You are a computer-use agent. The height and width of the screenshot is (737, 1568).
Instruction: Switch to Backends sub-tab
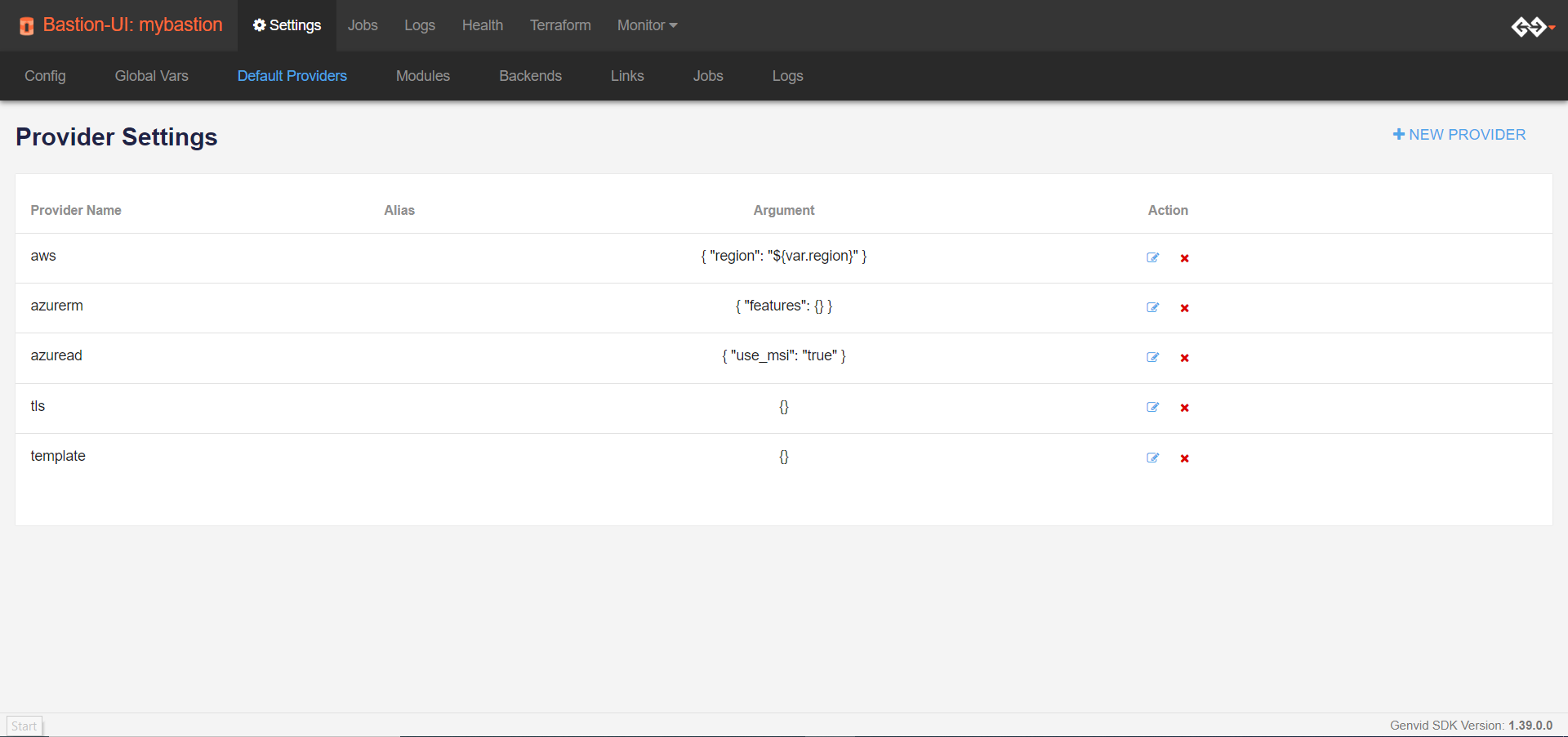531,76
